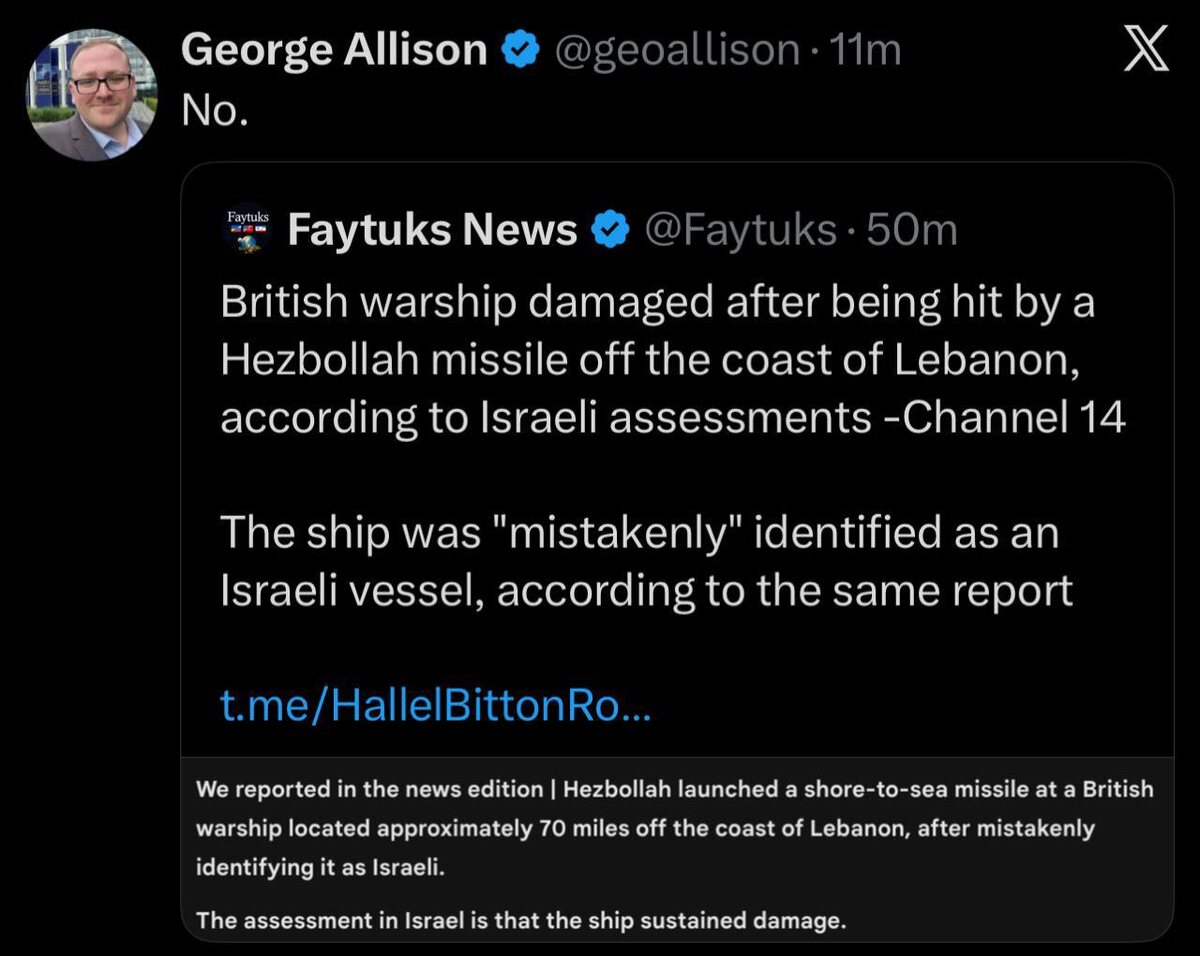This screenshot has height=956, width=1200.
Task: Click the Faytuks News avatar icon
Action: pos(247,231)
